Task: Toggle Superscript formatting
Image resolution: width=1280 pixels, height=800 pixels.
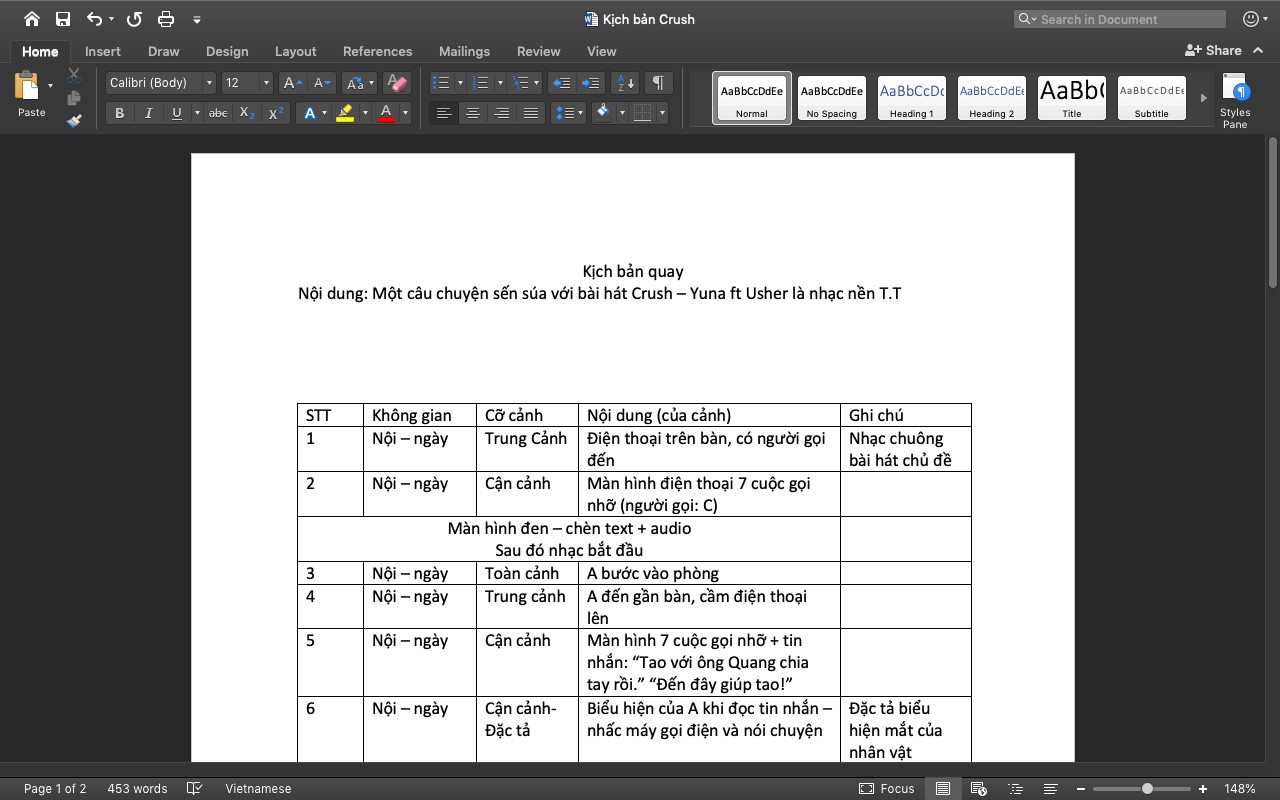Action: click(276, 113)
